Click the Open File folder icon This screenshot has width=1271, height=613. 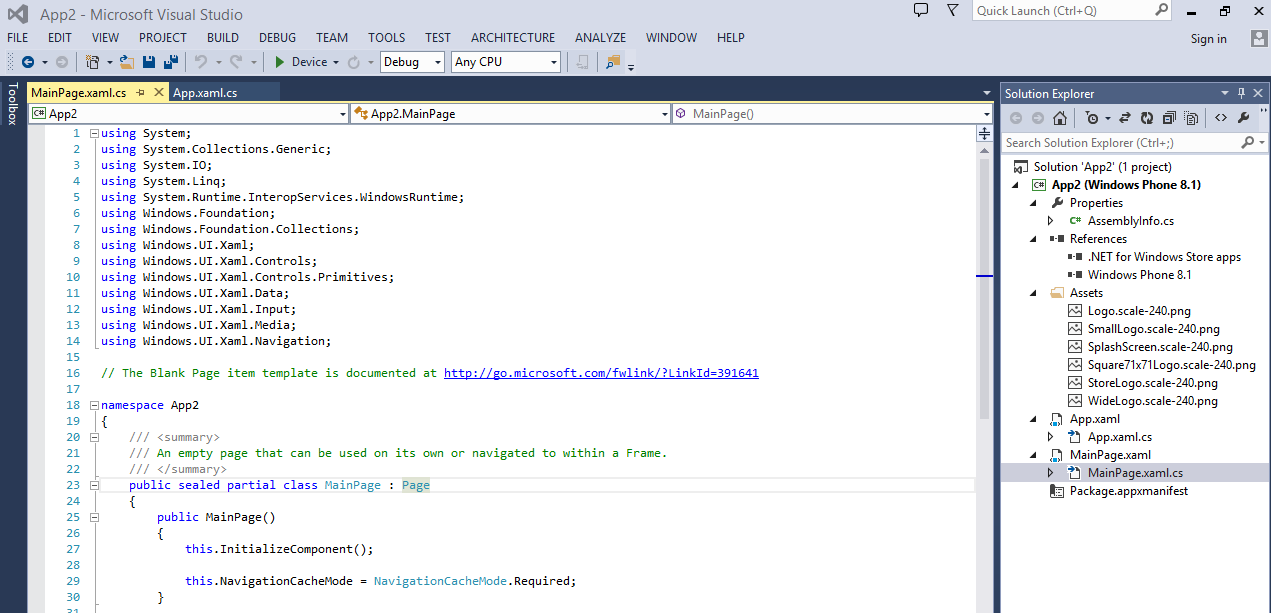(127, 62)
